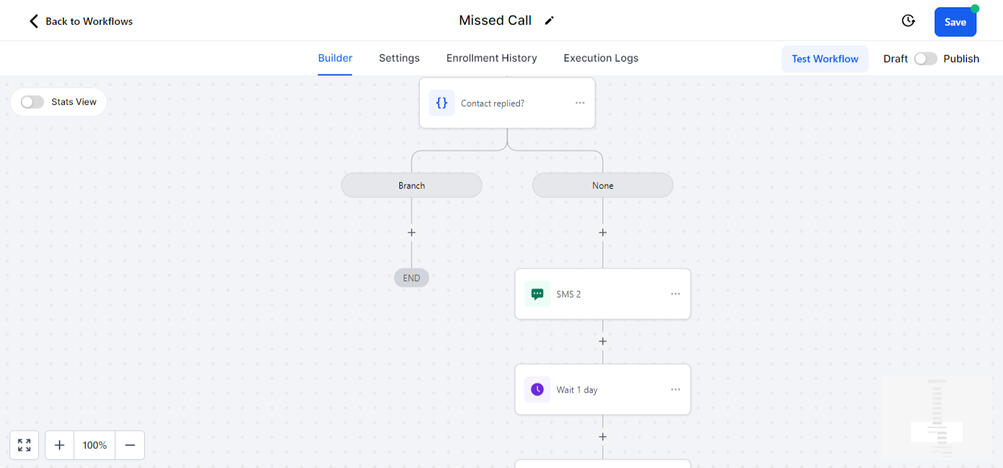Zoom out of the canvas
1003x468 pixels.
[x=130, y=445]
